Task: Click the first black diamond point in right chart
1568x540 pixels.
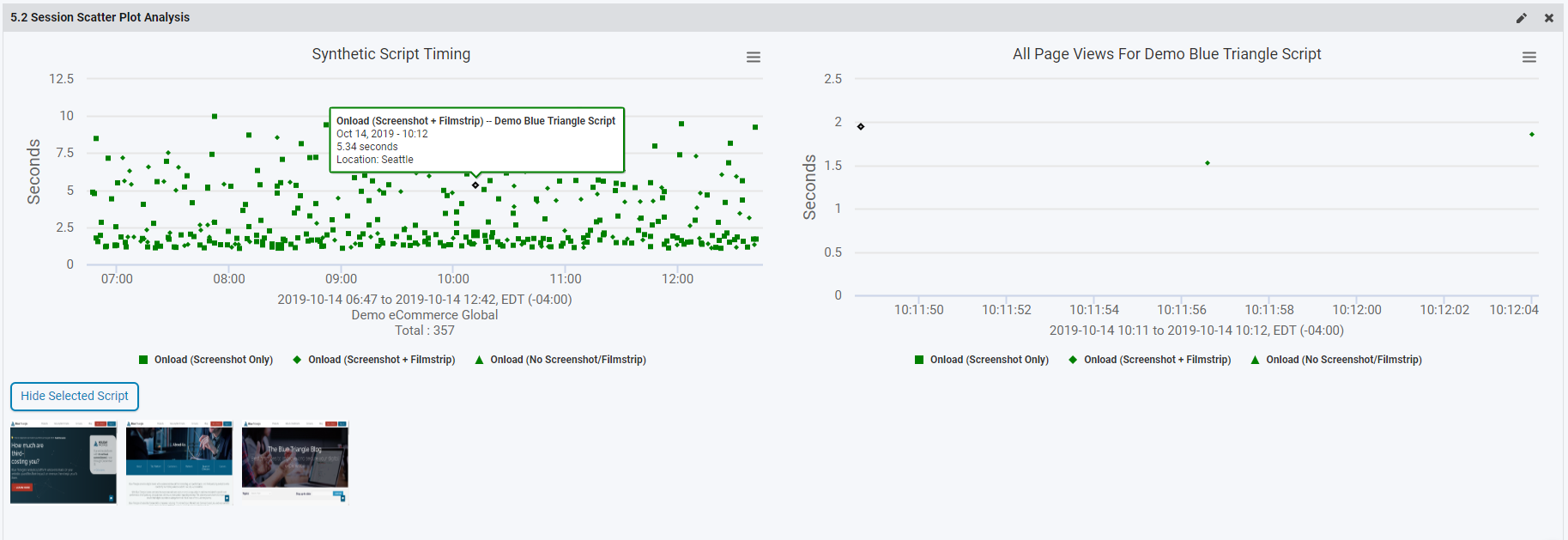Action: pos(861,127)
